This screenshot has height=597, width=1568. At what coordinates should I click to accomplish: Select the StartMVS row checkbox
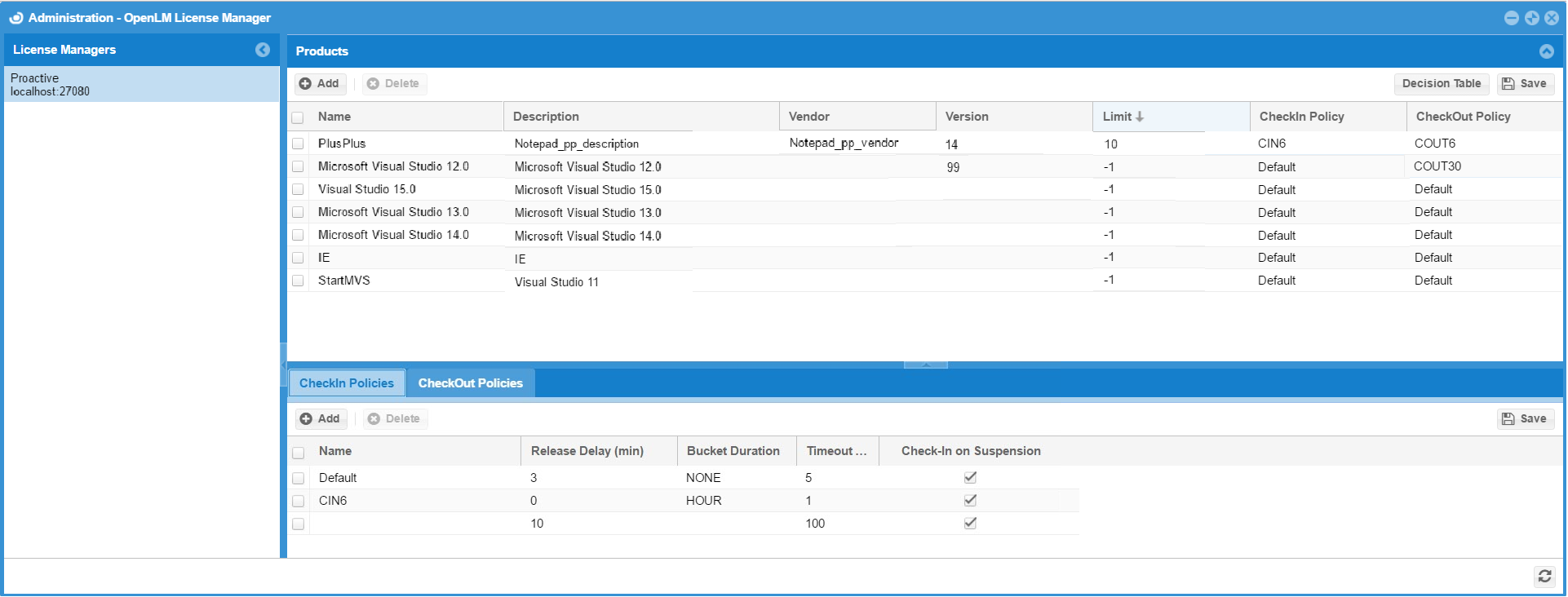298,281
